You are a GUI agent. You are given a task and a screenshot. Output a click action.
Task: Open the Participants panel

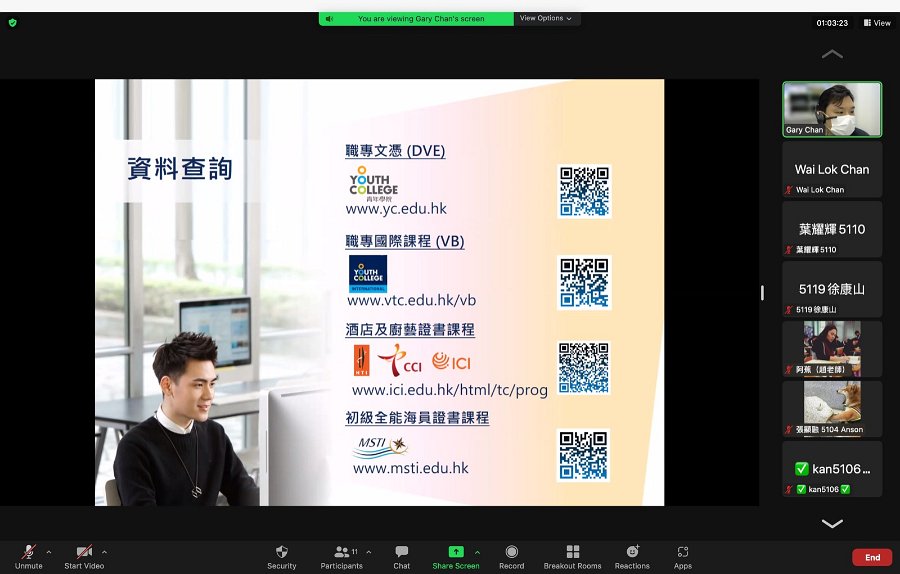pos(342,552)
